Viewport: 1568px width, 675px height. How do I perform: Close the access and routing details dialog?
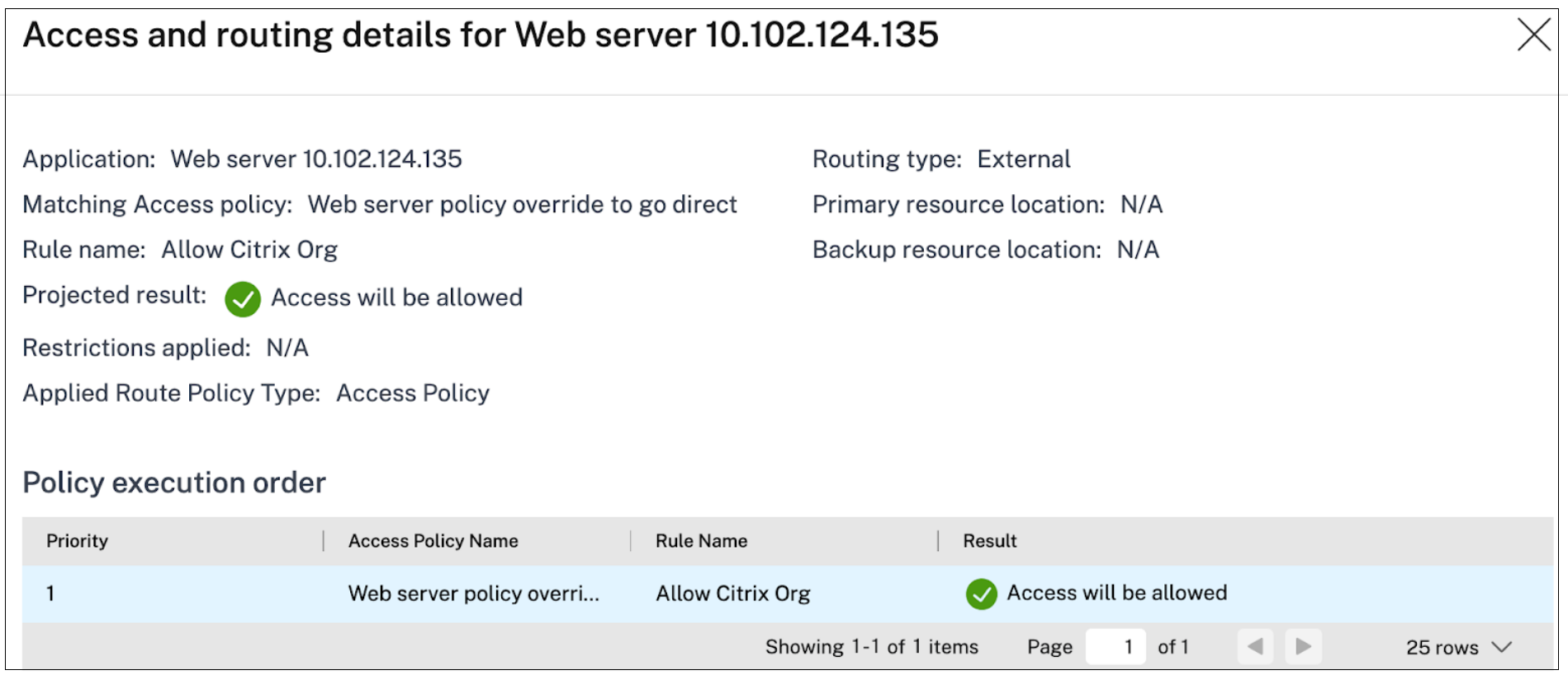(x=1533, y=35)
